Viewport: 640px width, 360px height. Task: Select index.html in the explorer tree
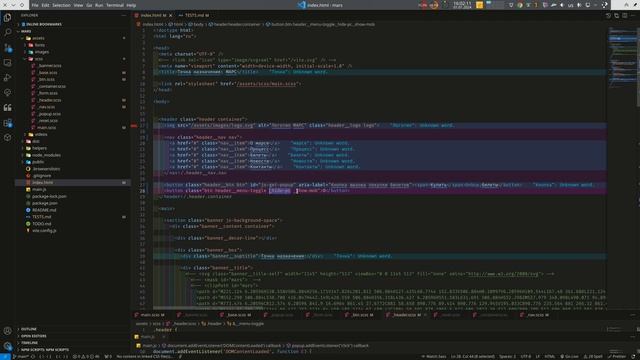click(73, 182)
